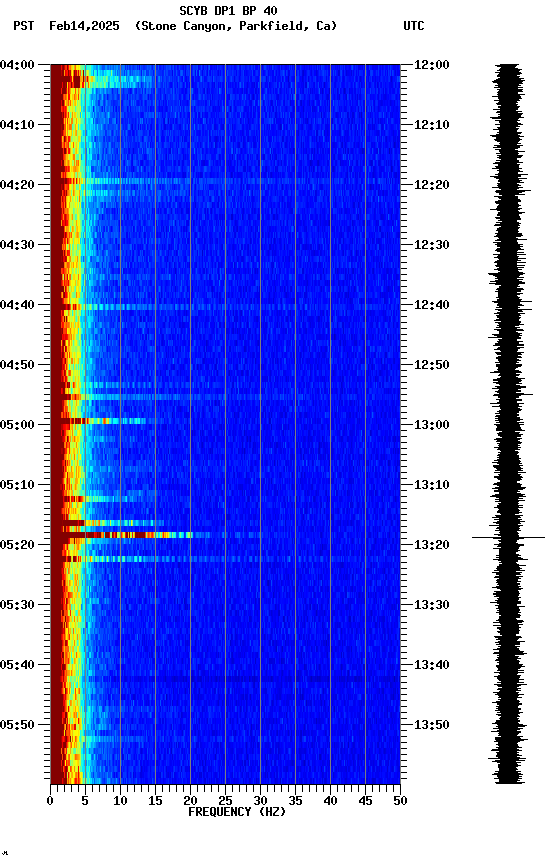Click the UTC time label "13:20"
This screenshot has width=552, height=864.
coord(432,545)
